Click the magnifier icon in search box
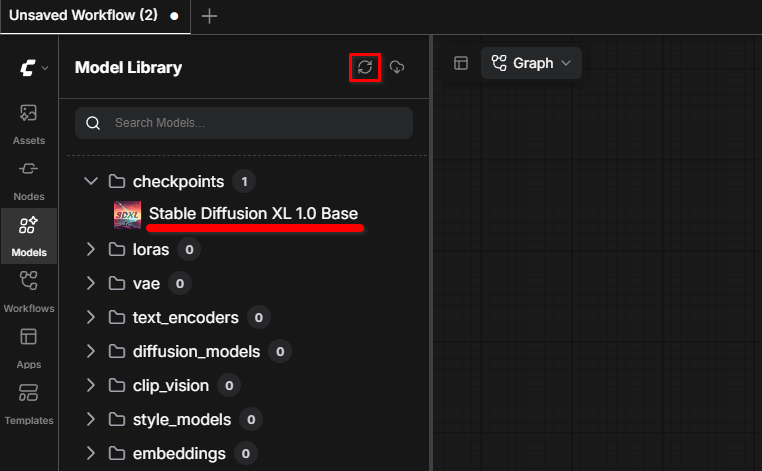The width and height of the screenshot is (762, 471). (x=93, y=123)
